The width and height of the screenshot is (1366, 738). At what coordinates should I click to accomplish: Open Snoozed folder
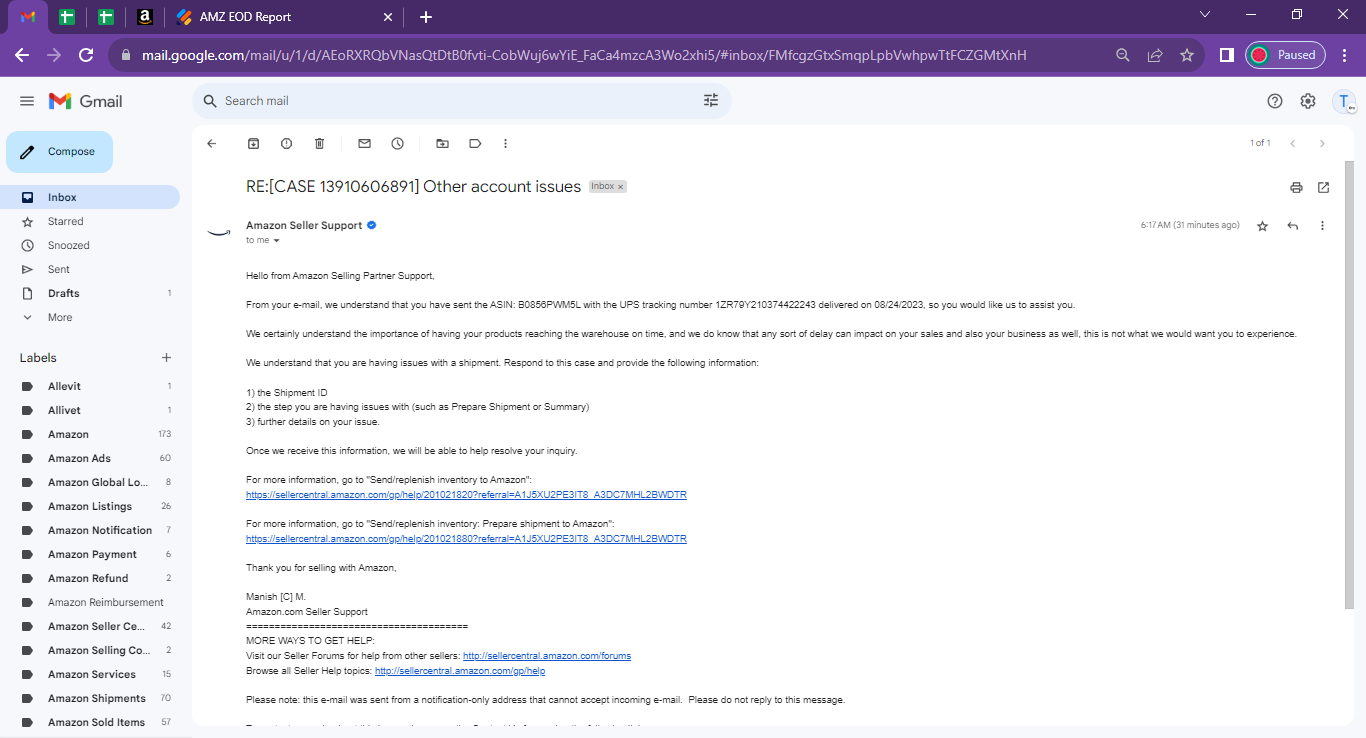coord(90,245)
